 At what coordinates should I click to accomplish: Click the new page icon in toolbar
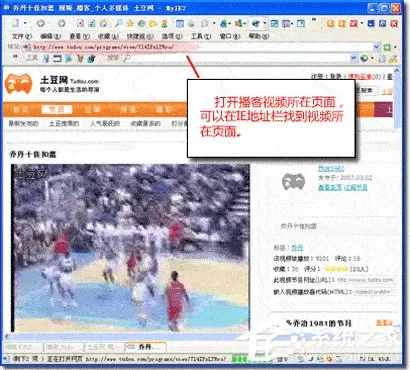click(x=16, y=23)
